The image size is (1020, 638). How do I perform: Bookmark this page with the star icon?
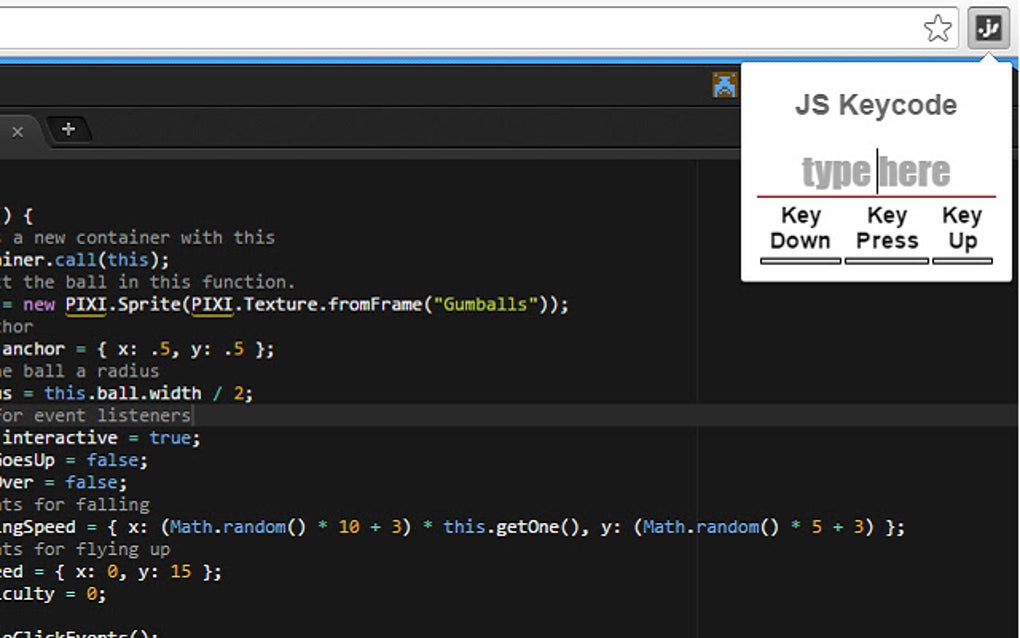pos(937,28)
